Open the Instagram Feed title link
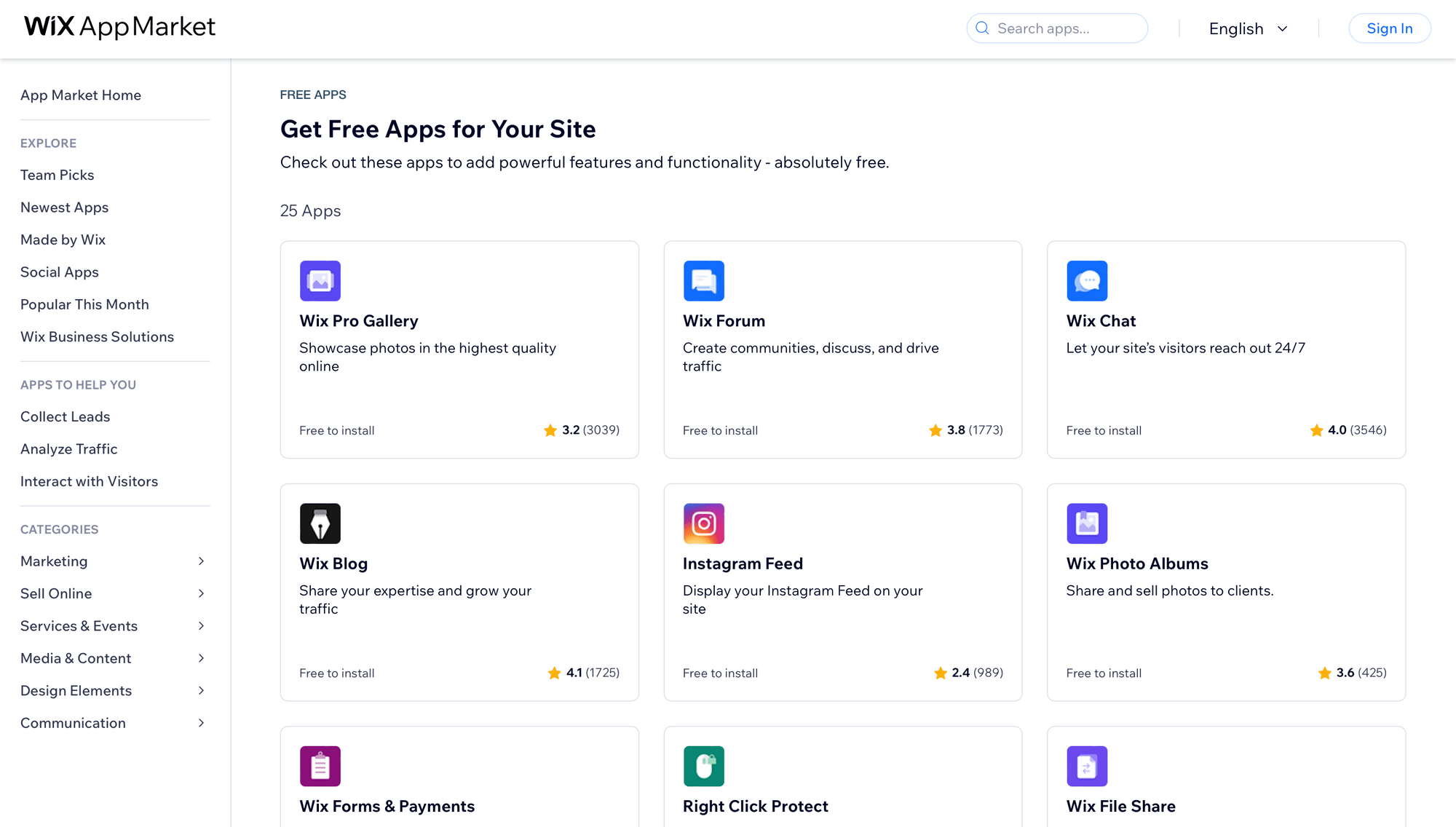The image size is (1456, 827). pos(743,563)
